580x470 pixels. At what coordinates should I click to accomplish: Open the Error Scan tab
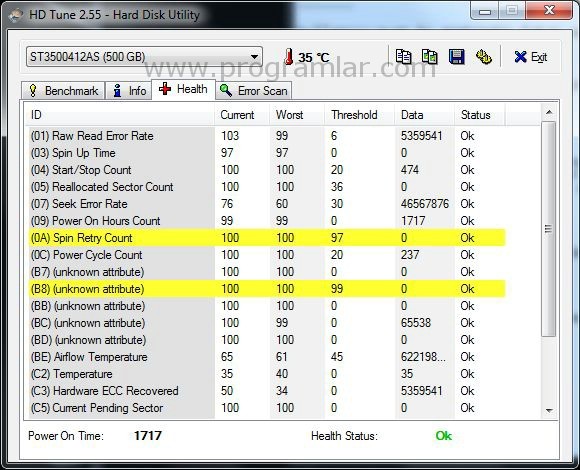[x=254, y=91]
